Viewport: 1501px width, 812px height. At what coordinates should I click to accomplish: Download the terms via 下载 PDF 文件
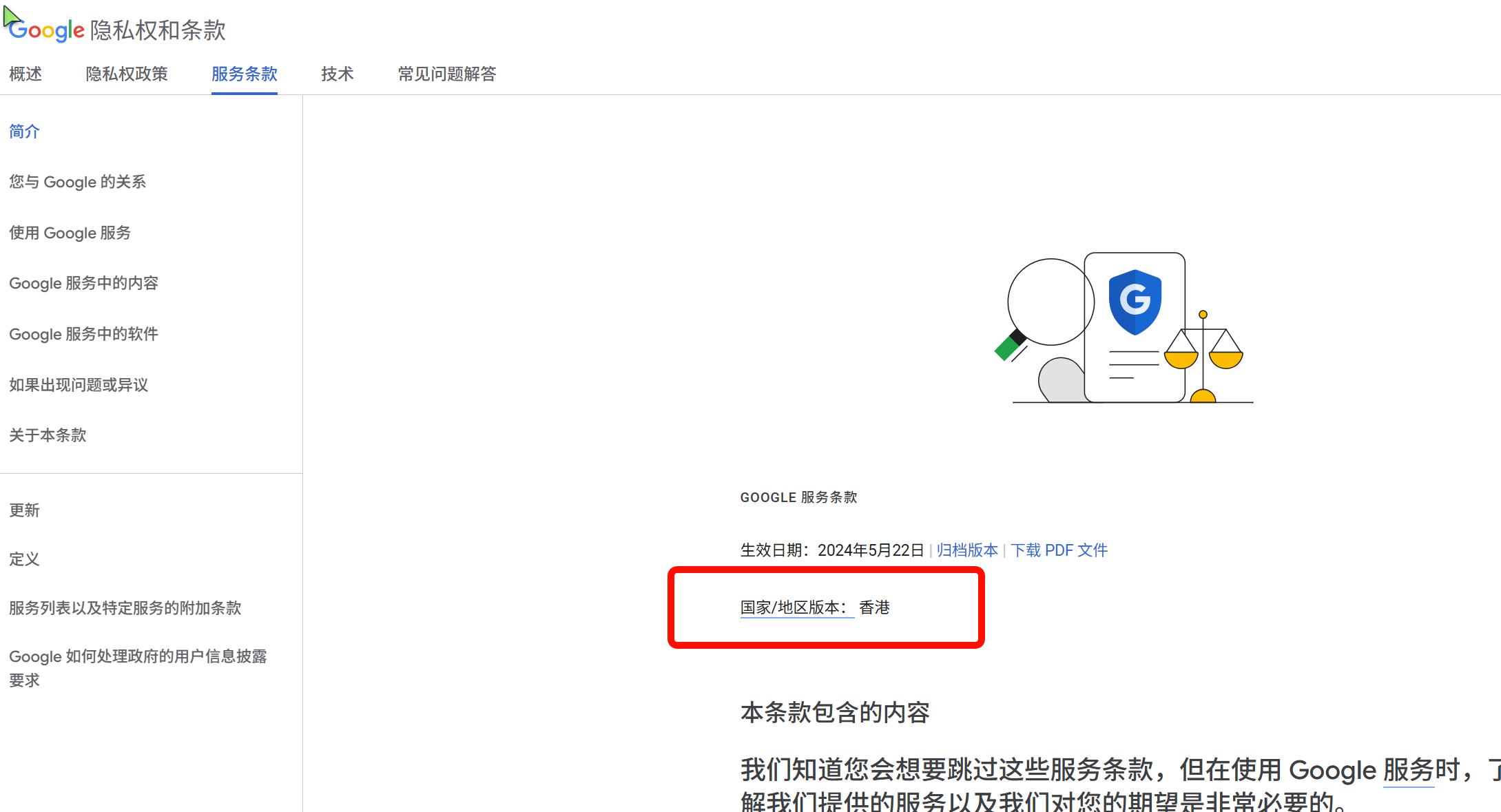pos(1059,550)
